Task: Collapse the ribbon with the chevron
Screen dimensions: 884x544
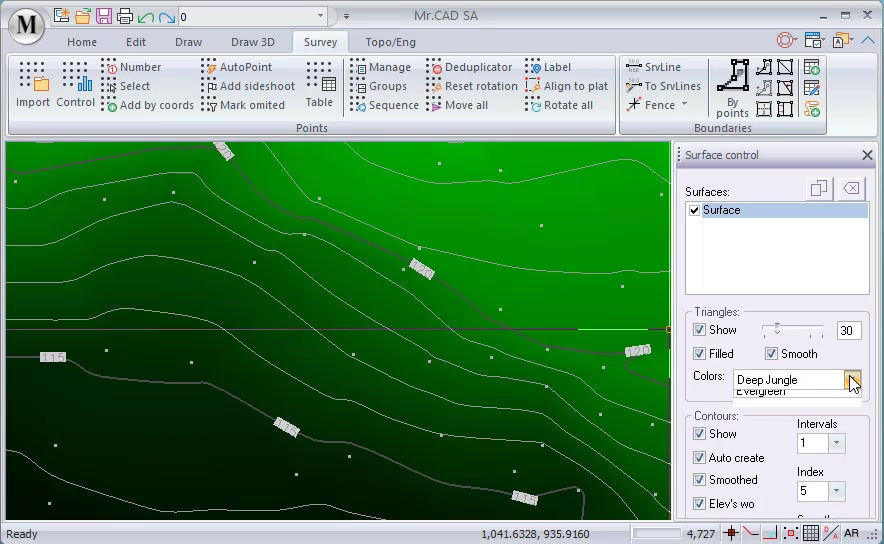Action: tap(868, 41)
